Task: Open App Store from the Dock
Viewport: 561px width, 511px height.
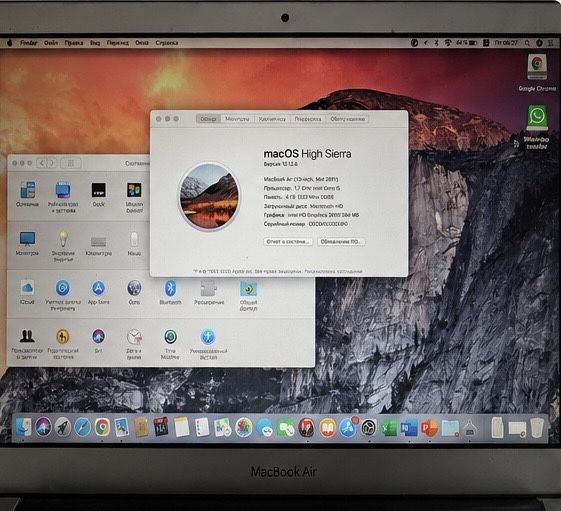Action: [348, 427]
